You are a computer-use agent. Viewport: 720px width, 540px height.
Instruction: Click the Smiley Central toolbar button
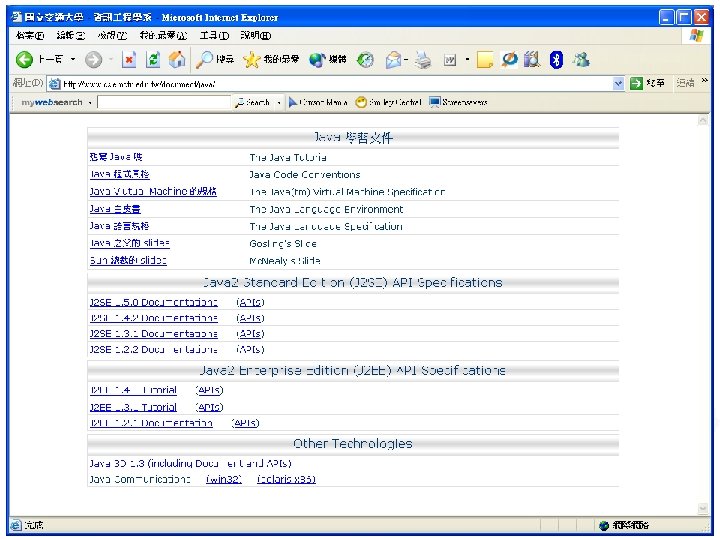coord(389,102)
